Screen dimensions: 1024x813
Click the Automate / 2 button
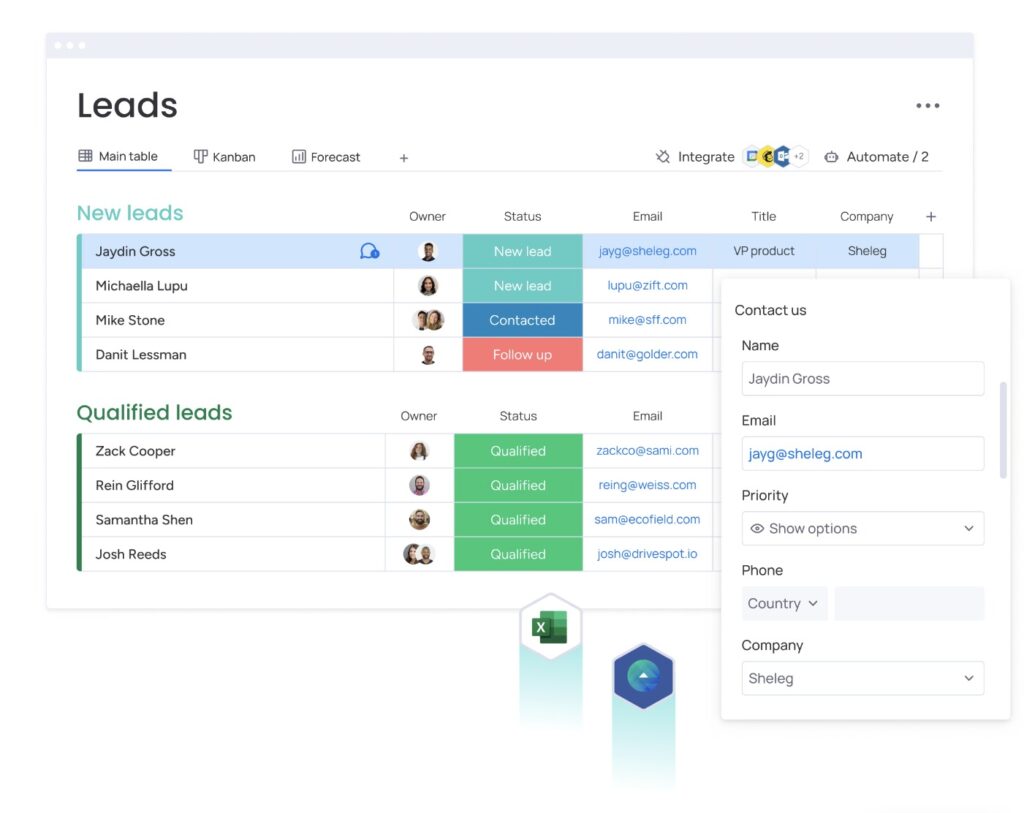click(x=876, y=157)
